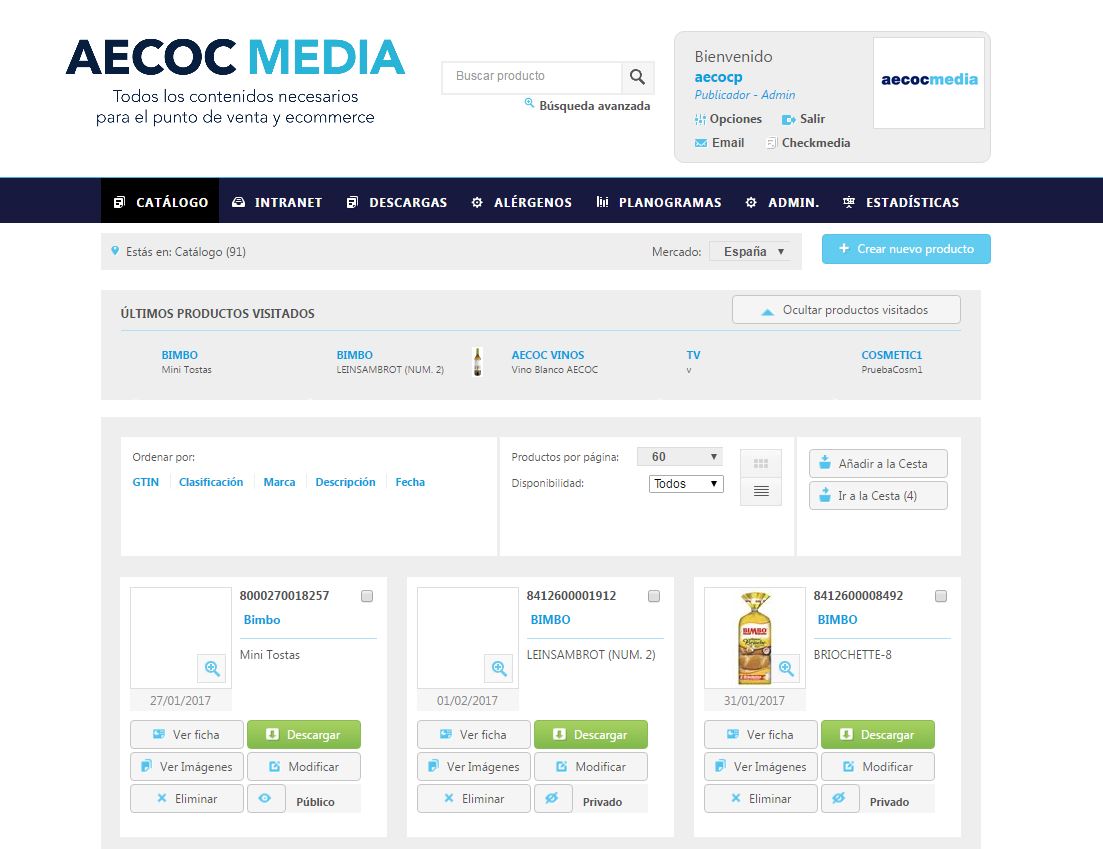
Task: Delete BRIOCHETTE-8 with Eliminar
Action: pos(761,798)
